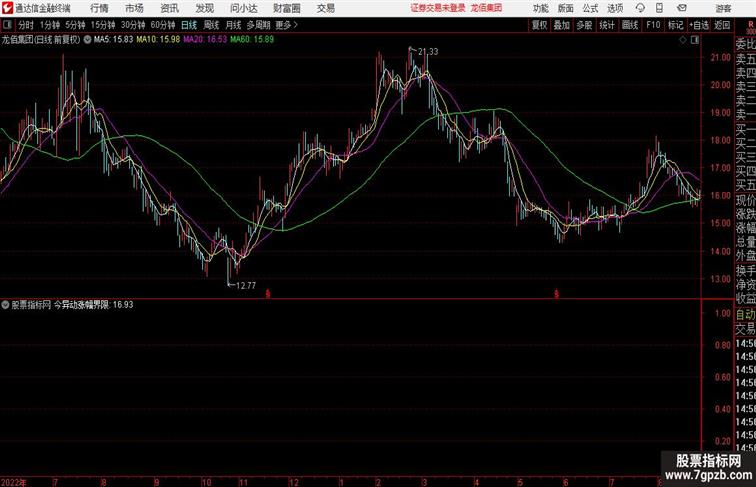Click the red 龙佰集团 title text
Image resolution: width=756 pixels, height=487 pixels.
[486, 8]
